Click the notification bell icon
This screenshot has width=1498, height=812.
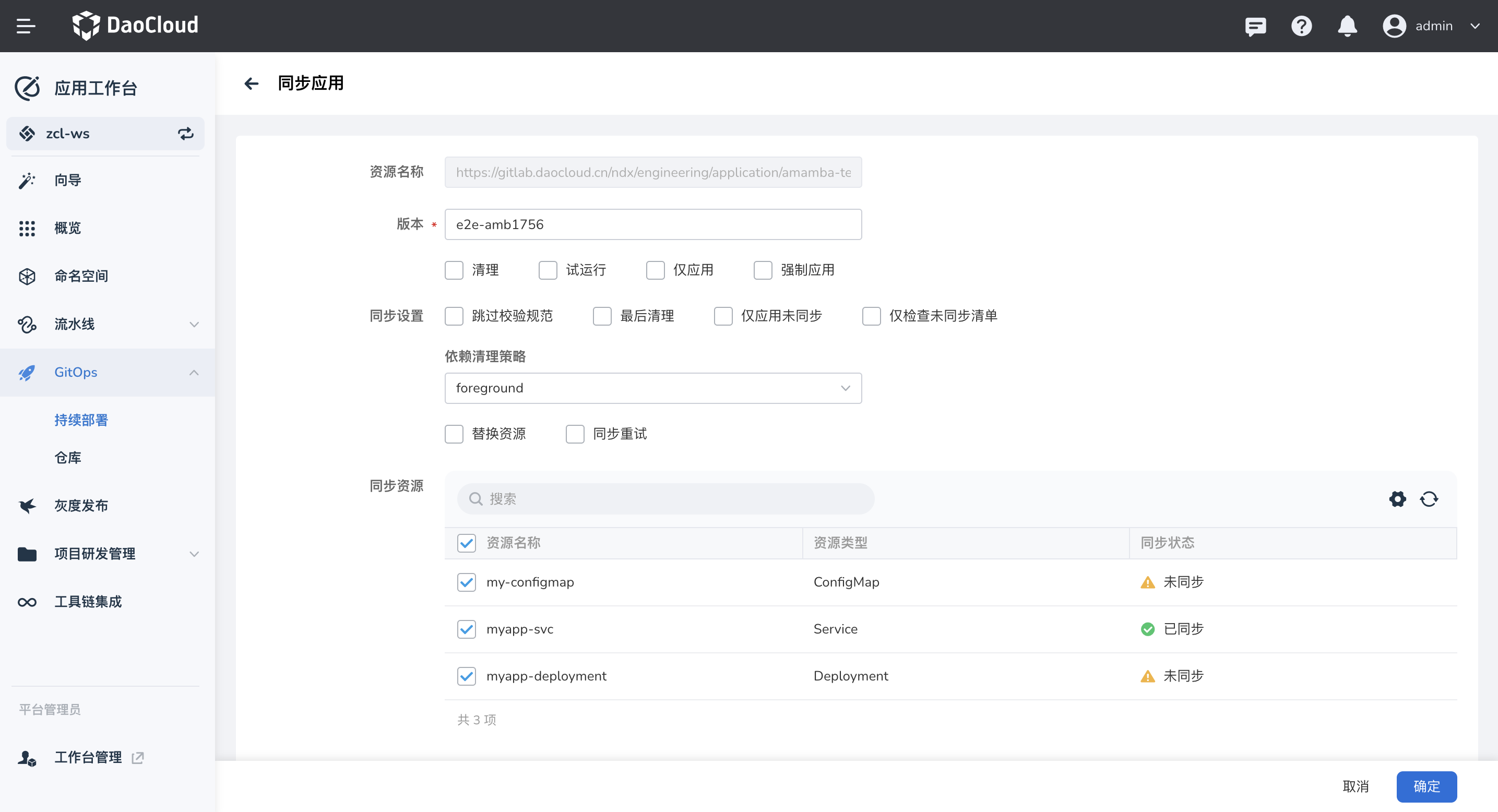coord(1347,26)
